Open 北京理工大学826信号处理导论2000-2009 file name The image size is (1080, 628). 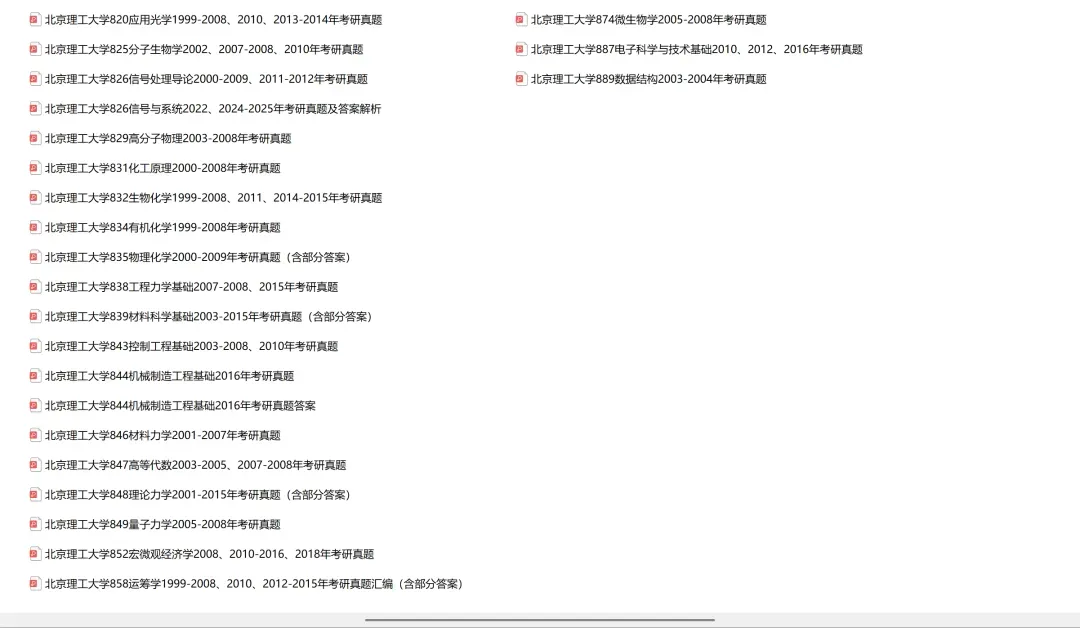(x=206, y=79)
